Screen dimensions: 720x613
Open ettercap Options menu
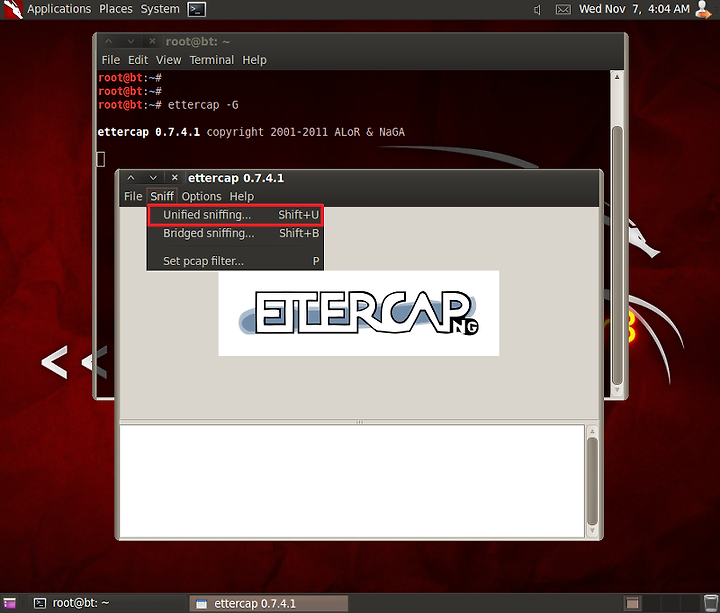[x=201, y=197]
